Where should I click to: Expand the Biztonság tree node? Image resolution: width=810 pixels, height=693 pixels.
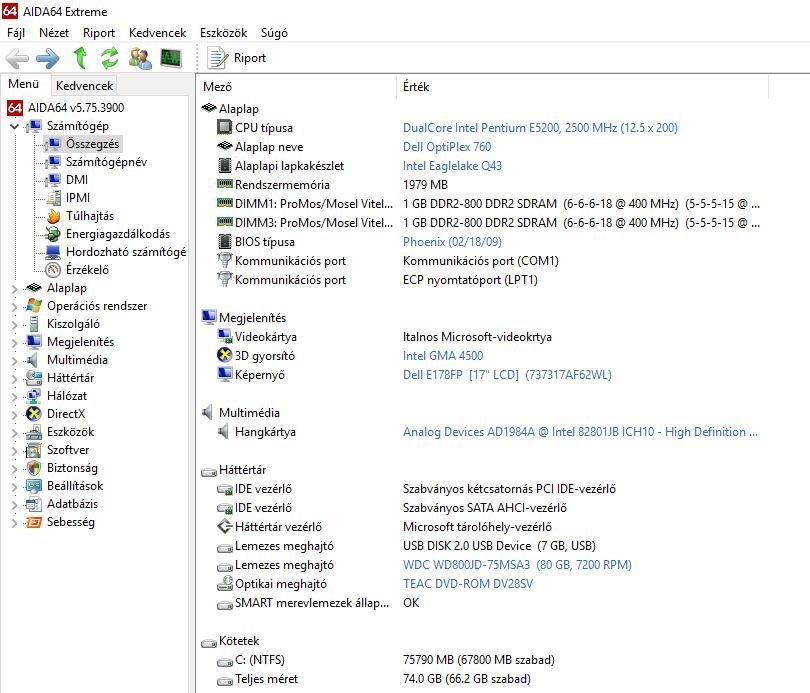tap(14, 468)
